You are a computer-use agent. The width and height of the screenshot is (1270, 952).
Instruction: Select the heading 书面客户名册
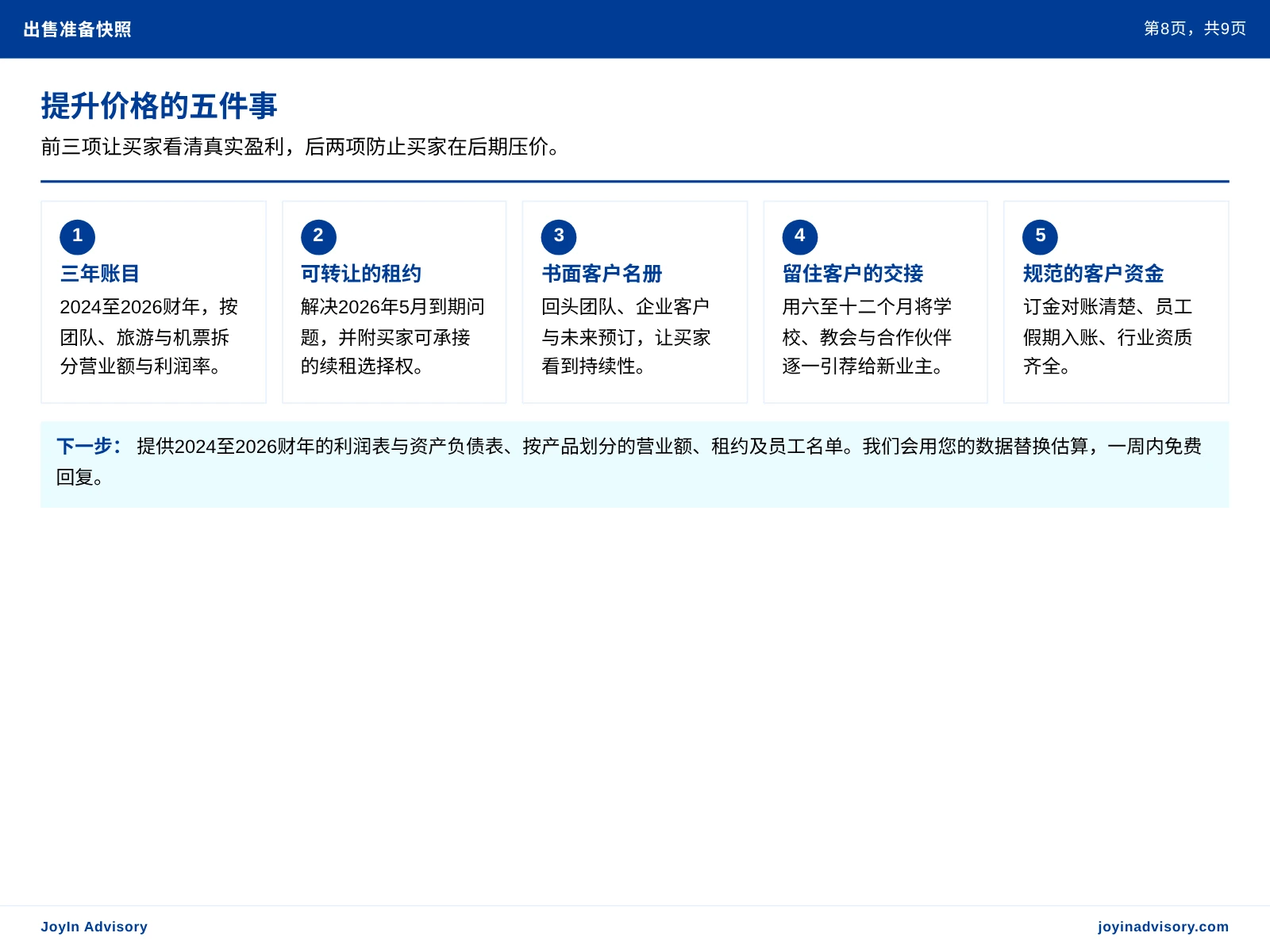pos(602,274)
